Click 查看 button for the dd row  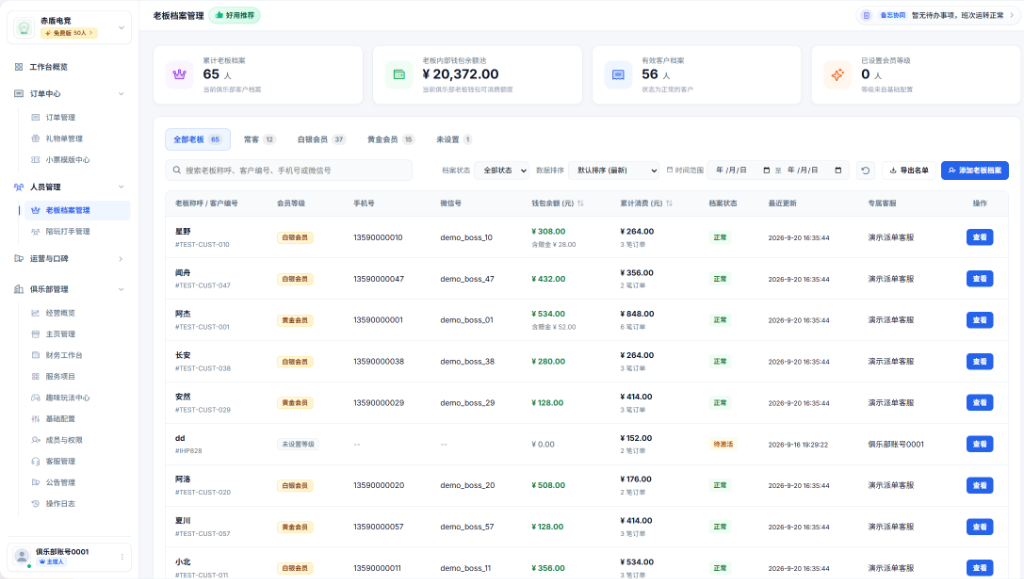(x=980, y=444)
